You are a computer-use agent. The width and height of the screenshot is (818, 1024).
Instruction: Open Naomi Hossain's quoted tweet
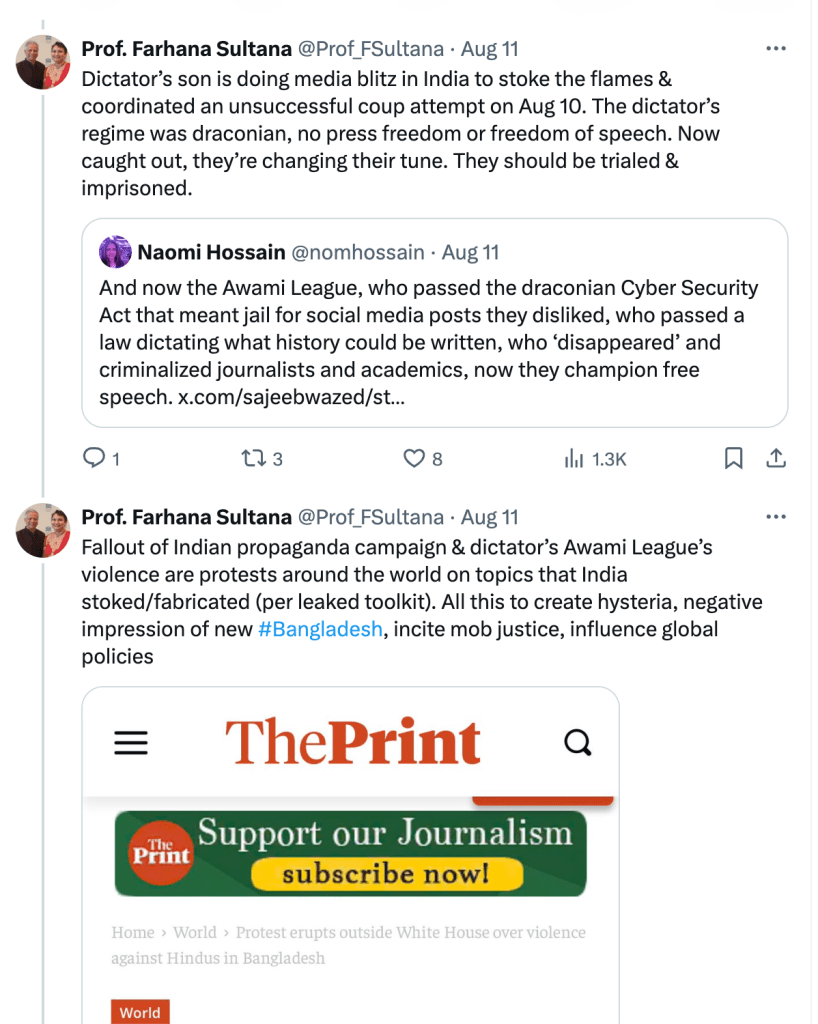point(434,330)
